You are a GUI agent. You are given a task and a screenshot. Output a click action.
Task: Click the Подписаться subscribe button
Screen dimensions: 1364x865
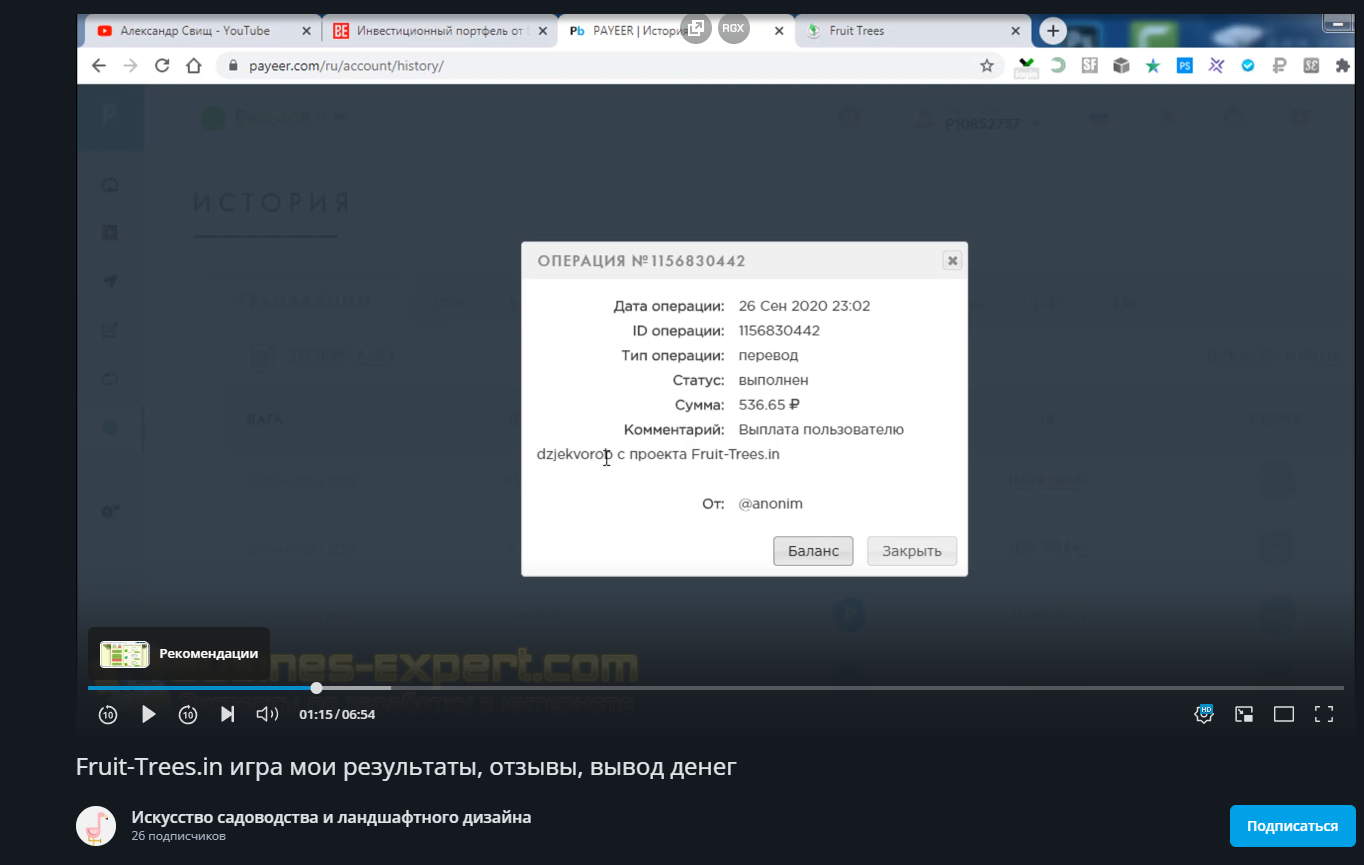(x=1292, y=826)
